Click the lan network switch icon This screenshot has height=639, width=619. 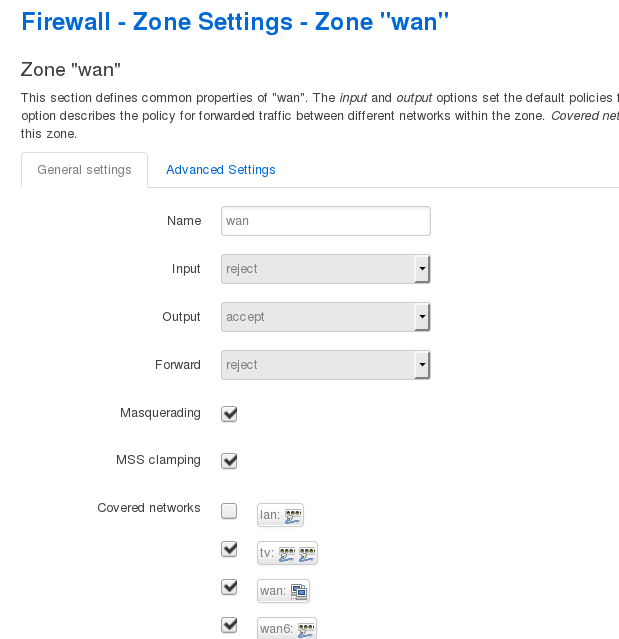292,516
